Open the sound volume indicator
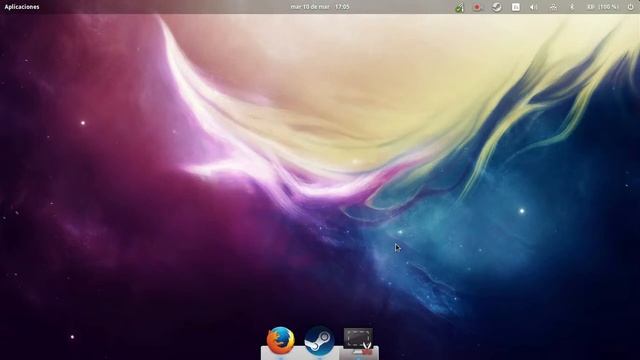The width and height of the screenshot is (640, 360). click(x=533, y=7)
